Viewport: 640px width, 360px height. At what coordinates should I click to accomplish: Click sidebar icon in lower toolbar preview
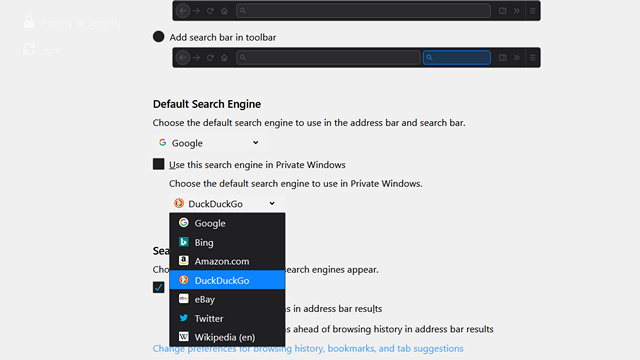(502, 58)
